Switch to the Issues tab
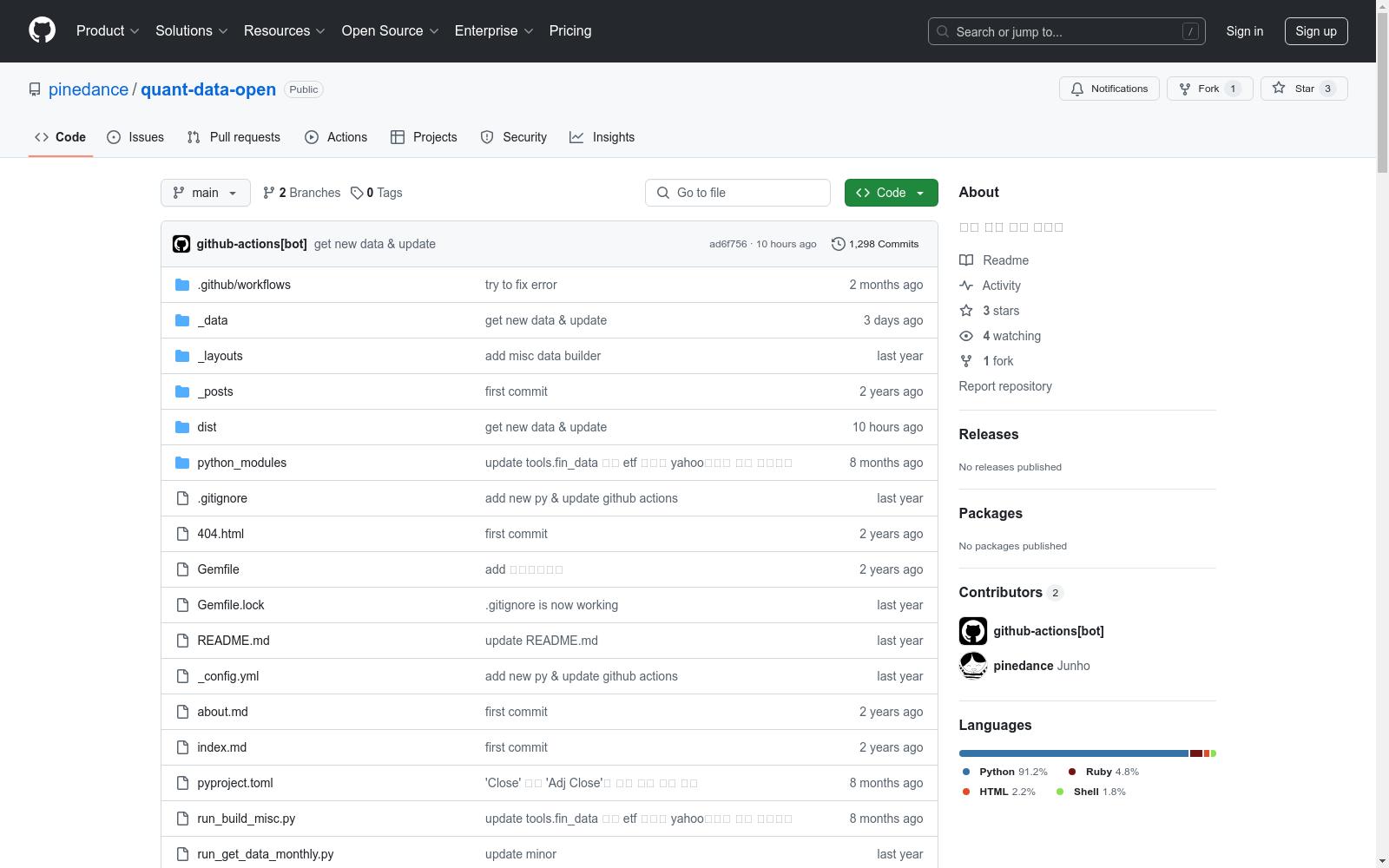This screenshot has width=1389, height=868. pos(135,137)
